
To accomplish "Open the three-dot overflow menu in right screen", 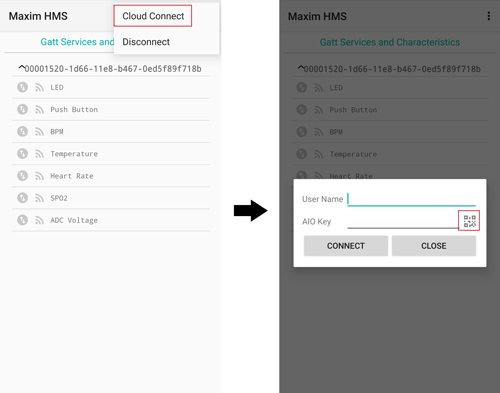I will [x=489, y=16].
